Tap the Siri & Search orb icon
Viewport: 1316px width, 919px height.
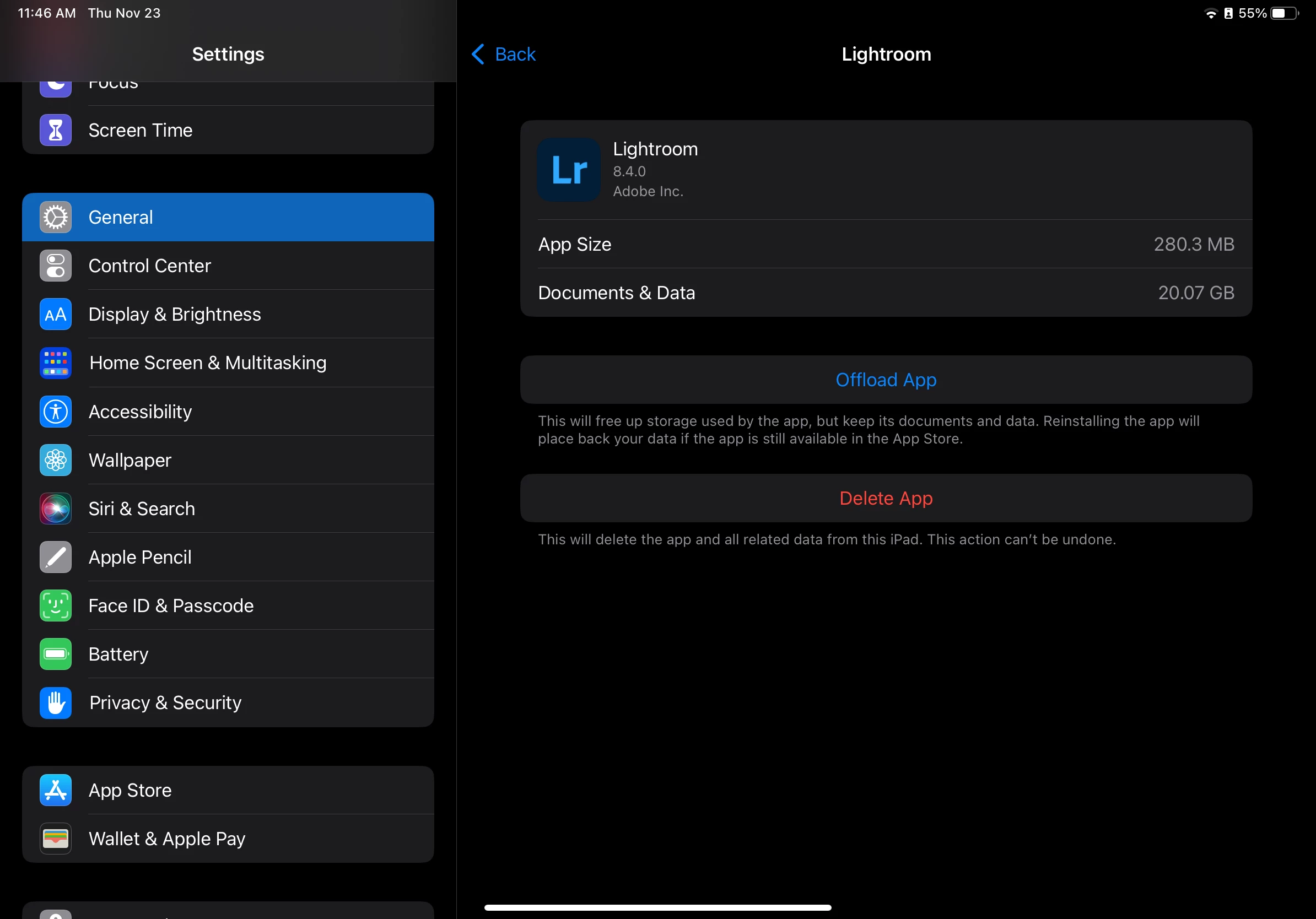tap(56, 509)
